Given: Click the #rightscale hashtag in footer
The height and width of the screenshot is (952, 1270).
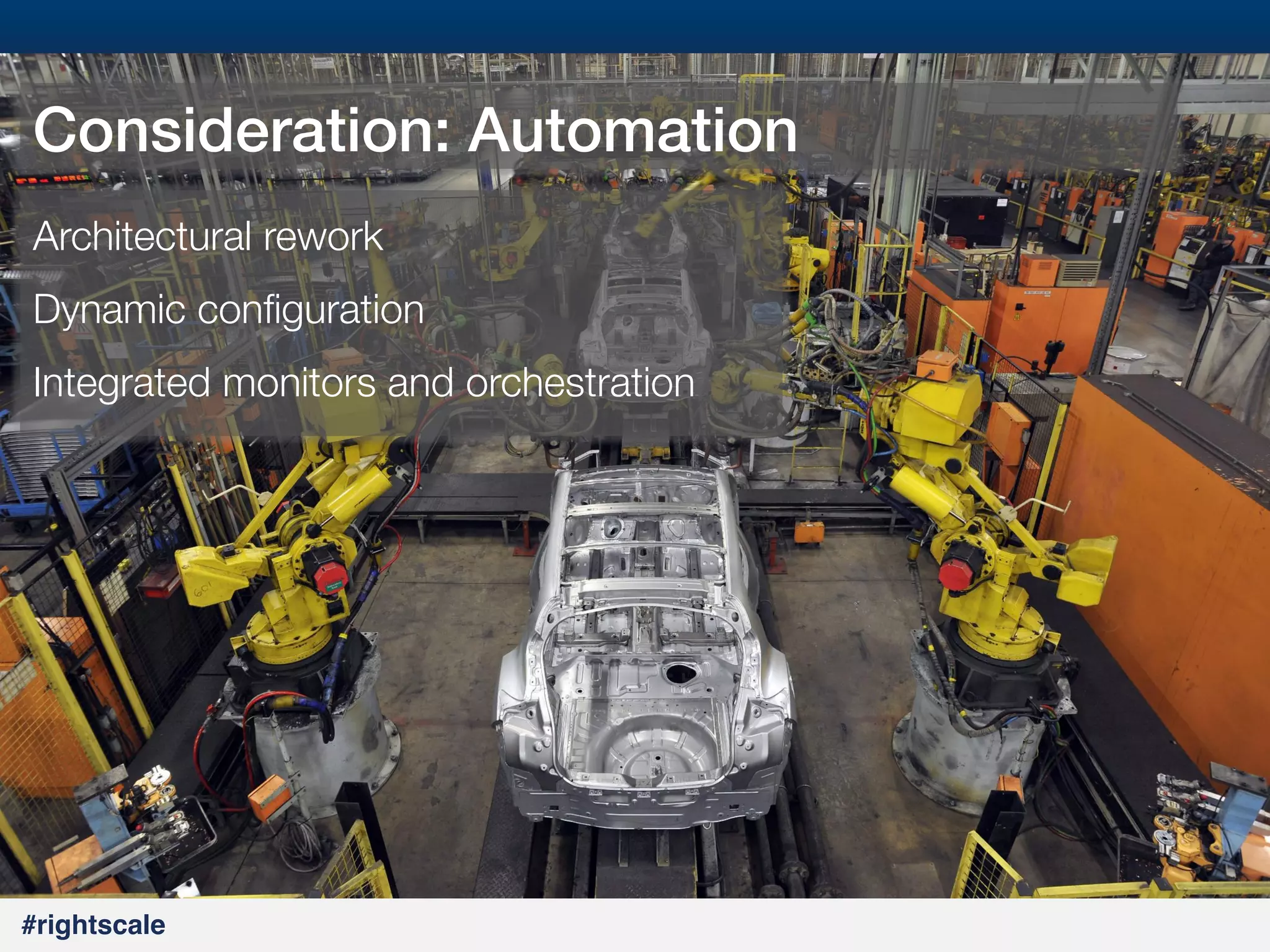Looking at the screenshot, I should [94, 925].
